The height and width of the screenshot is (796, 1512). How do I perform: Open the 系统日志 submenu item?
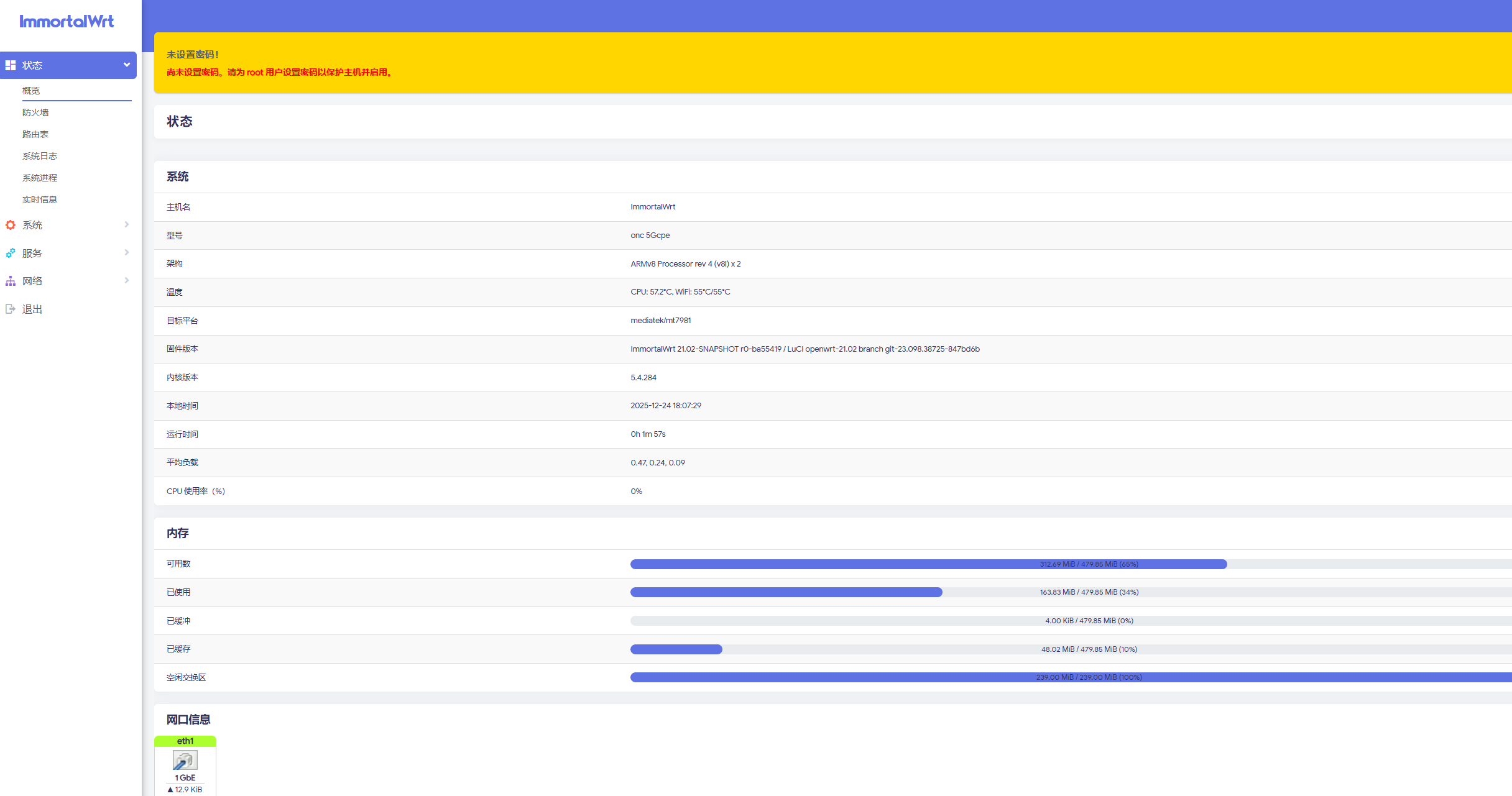point(40,156)
